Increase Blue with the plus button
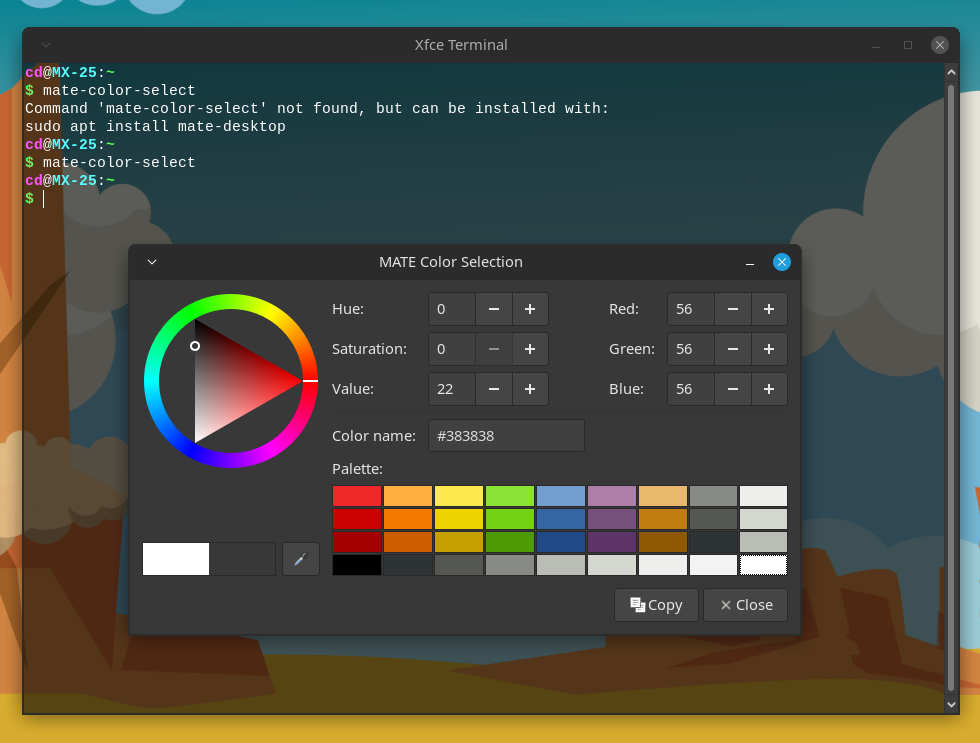 769,389
